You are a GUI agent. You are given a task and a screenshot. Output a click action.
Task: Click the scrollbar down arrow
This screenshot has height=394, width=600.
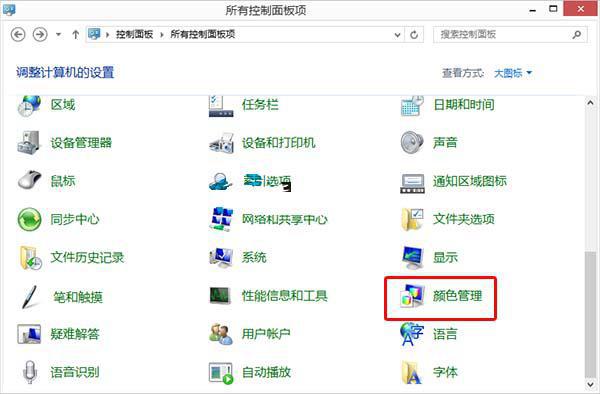point(590,384)
